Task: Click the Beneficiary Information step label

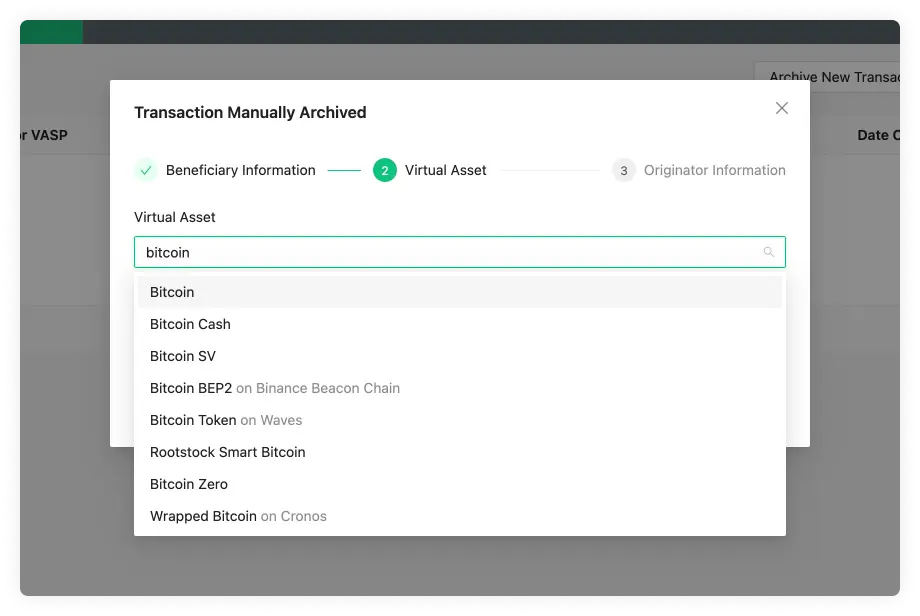Action: pyautogui.click(x=240, y=170)
